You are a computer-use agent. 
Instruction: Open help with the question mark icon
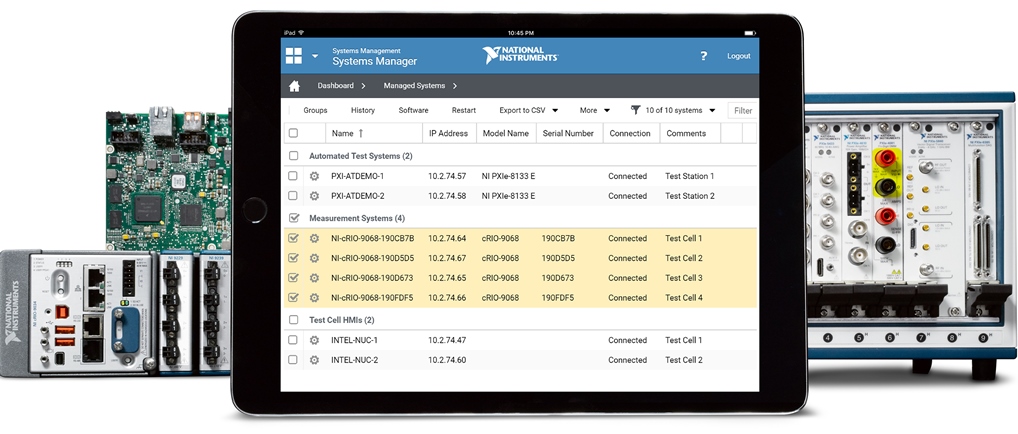703,56
